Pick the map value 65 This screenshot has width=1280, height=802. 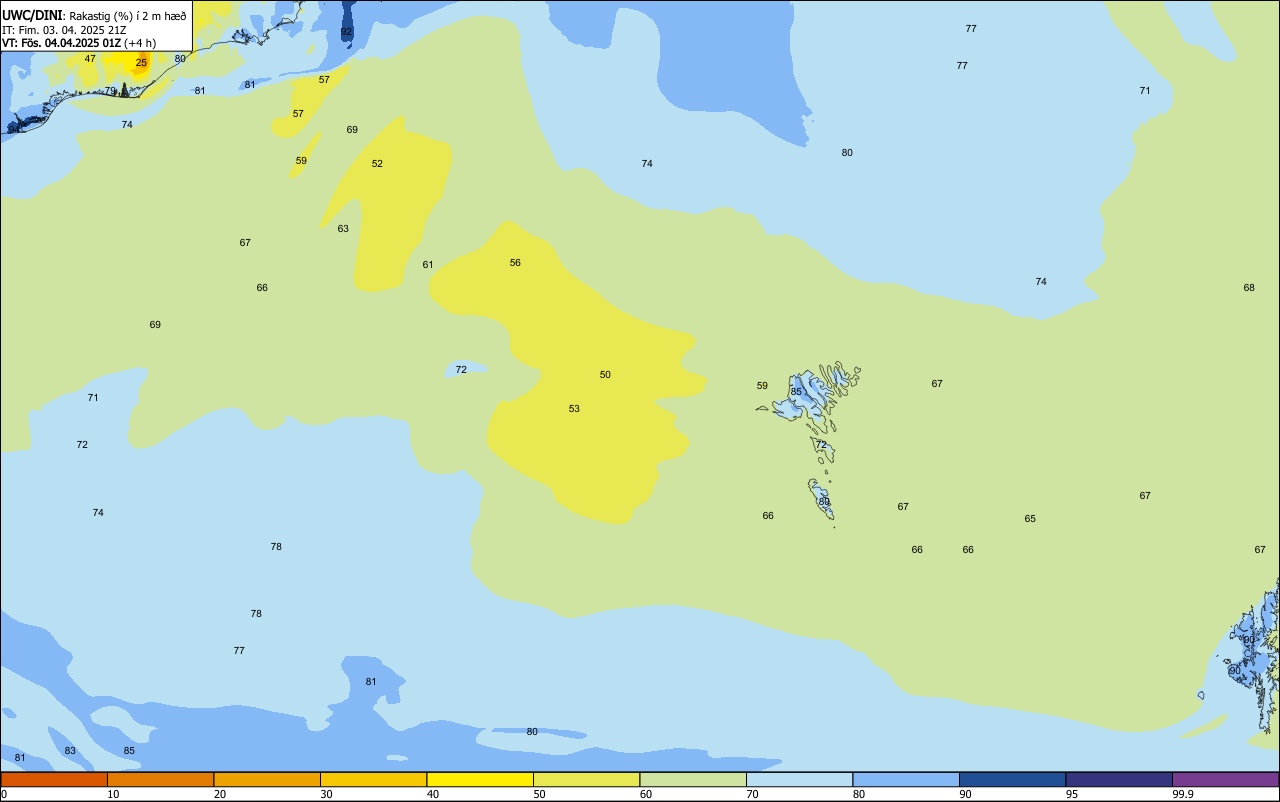coord(1030,519)
